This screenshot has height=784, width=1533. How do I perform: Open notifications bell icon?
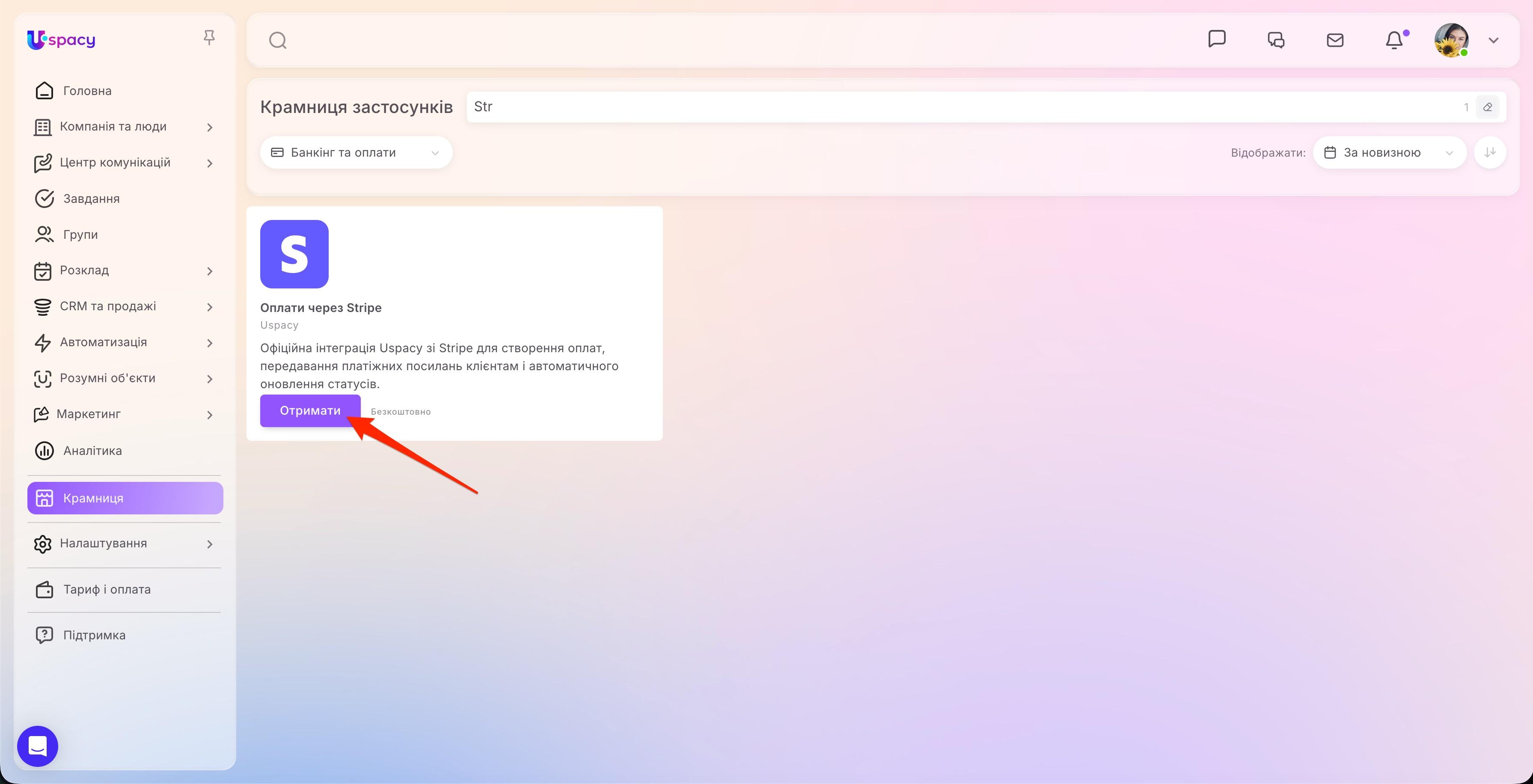click(1394, 40)
